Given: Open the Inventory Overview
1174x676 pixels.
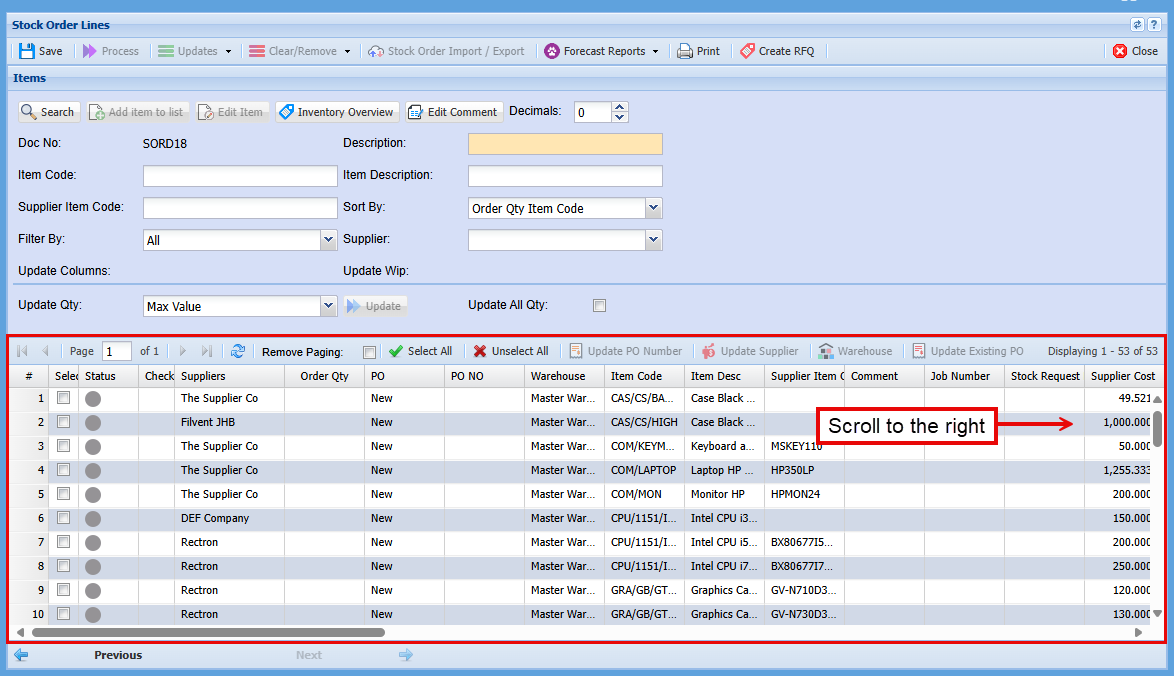Looking at the screenshot, I should [336, 112].
